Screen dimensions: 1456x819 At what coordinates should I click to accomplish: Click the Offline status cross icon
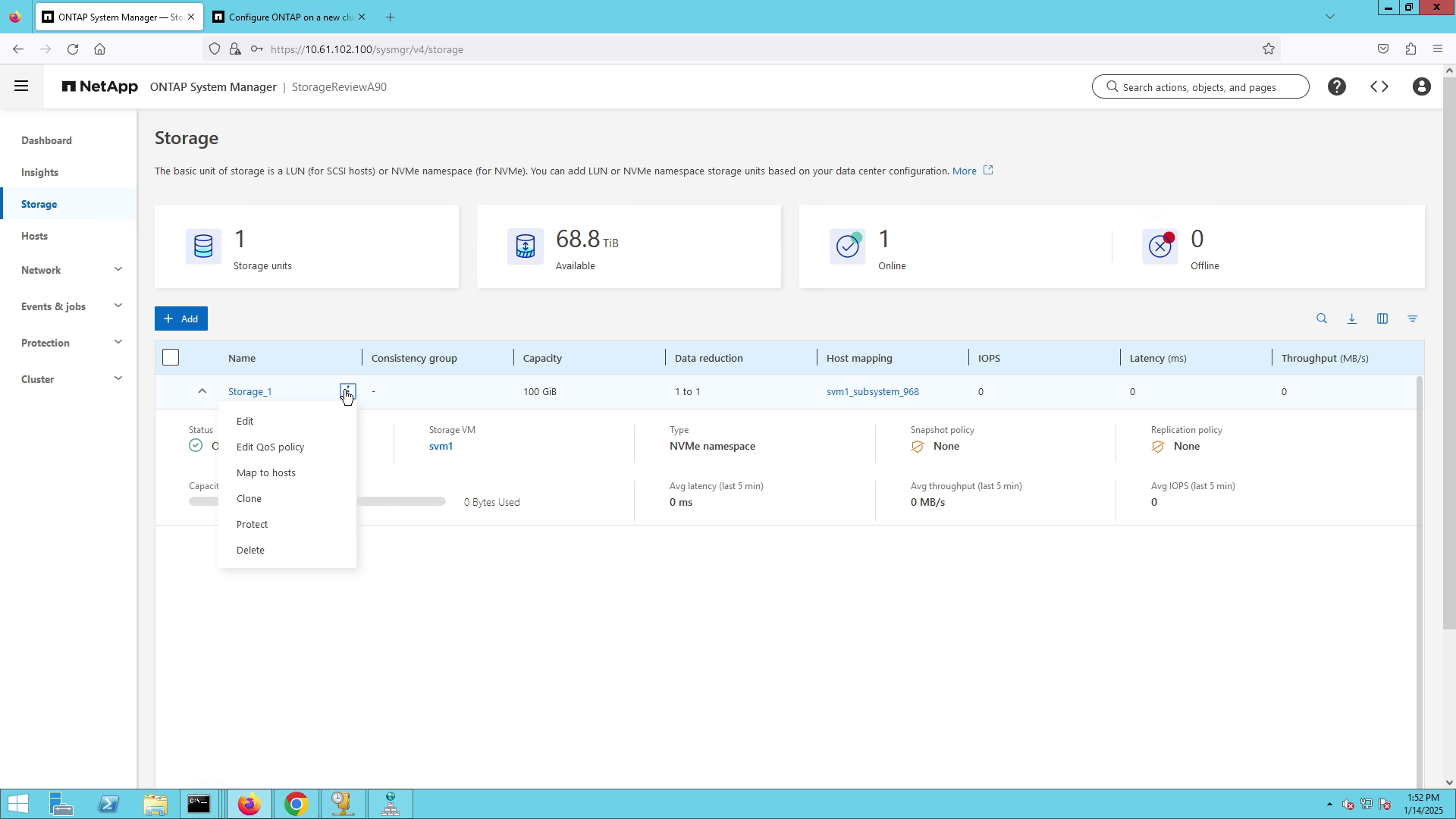pyautogui.click(x=1160, y=246)
